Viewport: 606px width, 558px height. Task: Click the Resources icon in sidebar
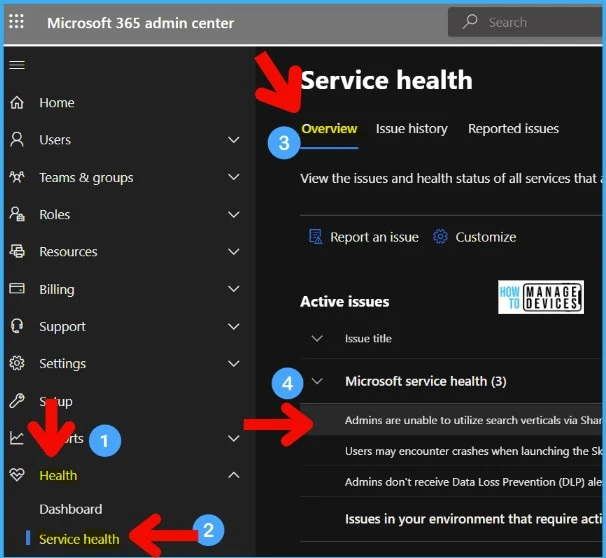click(17, 251)
